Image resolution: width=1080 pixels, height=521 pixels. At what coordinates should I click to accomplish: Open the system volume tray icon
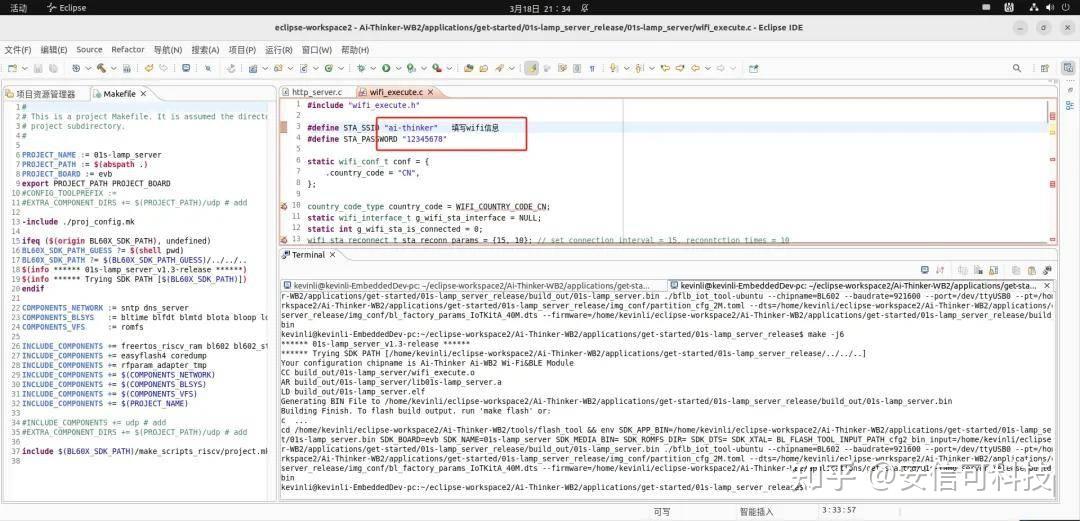(1051, 8)
